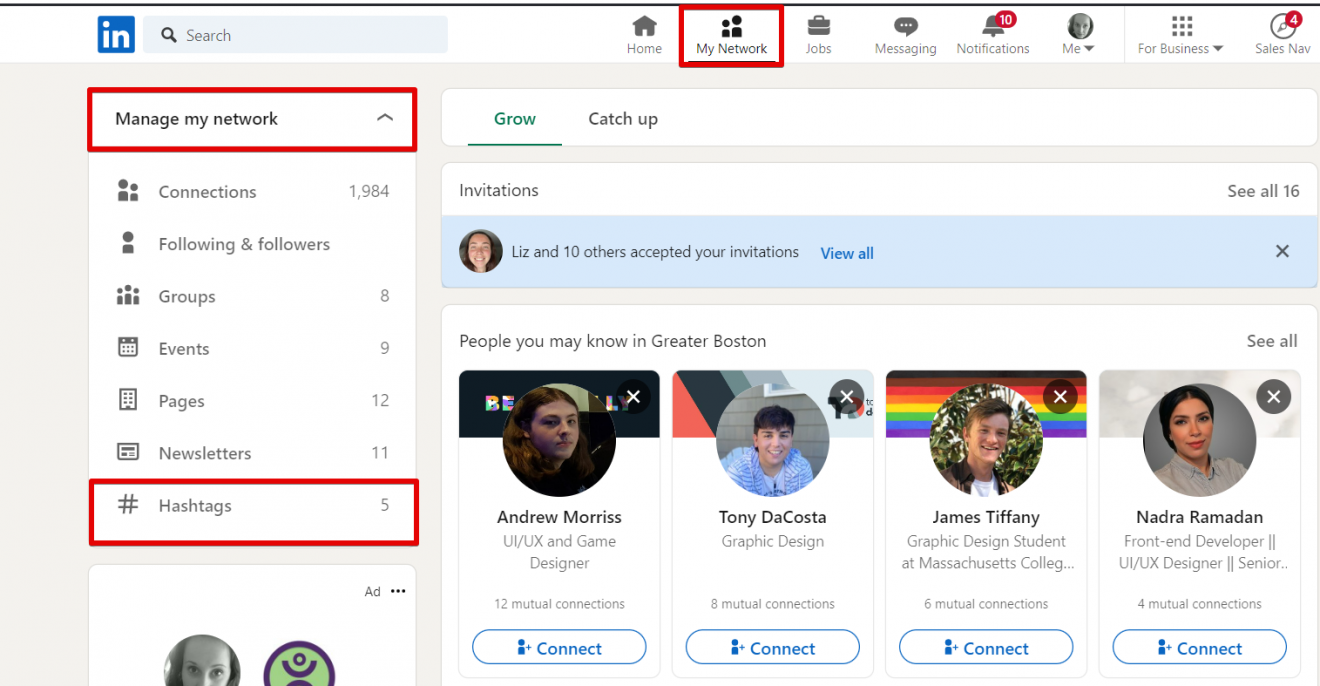Screen dimensions: 1320x686
Task: Collapse the Manage my network panel
Action: click(x=385, y=117)
